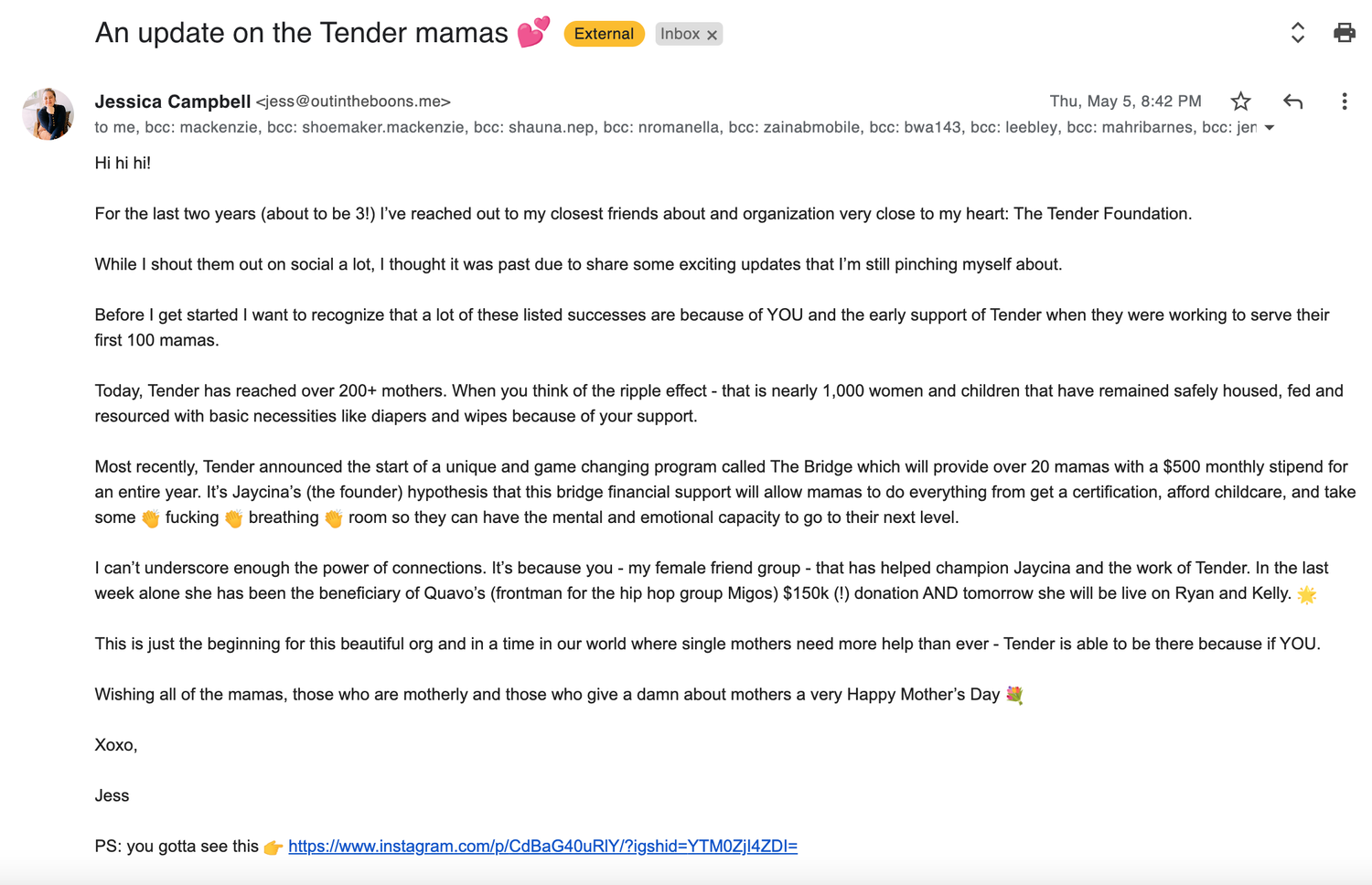Screen dimensions: 1372x885
Task: Click the Inbox label tag
Action: click(680, 34)
